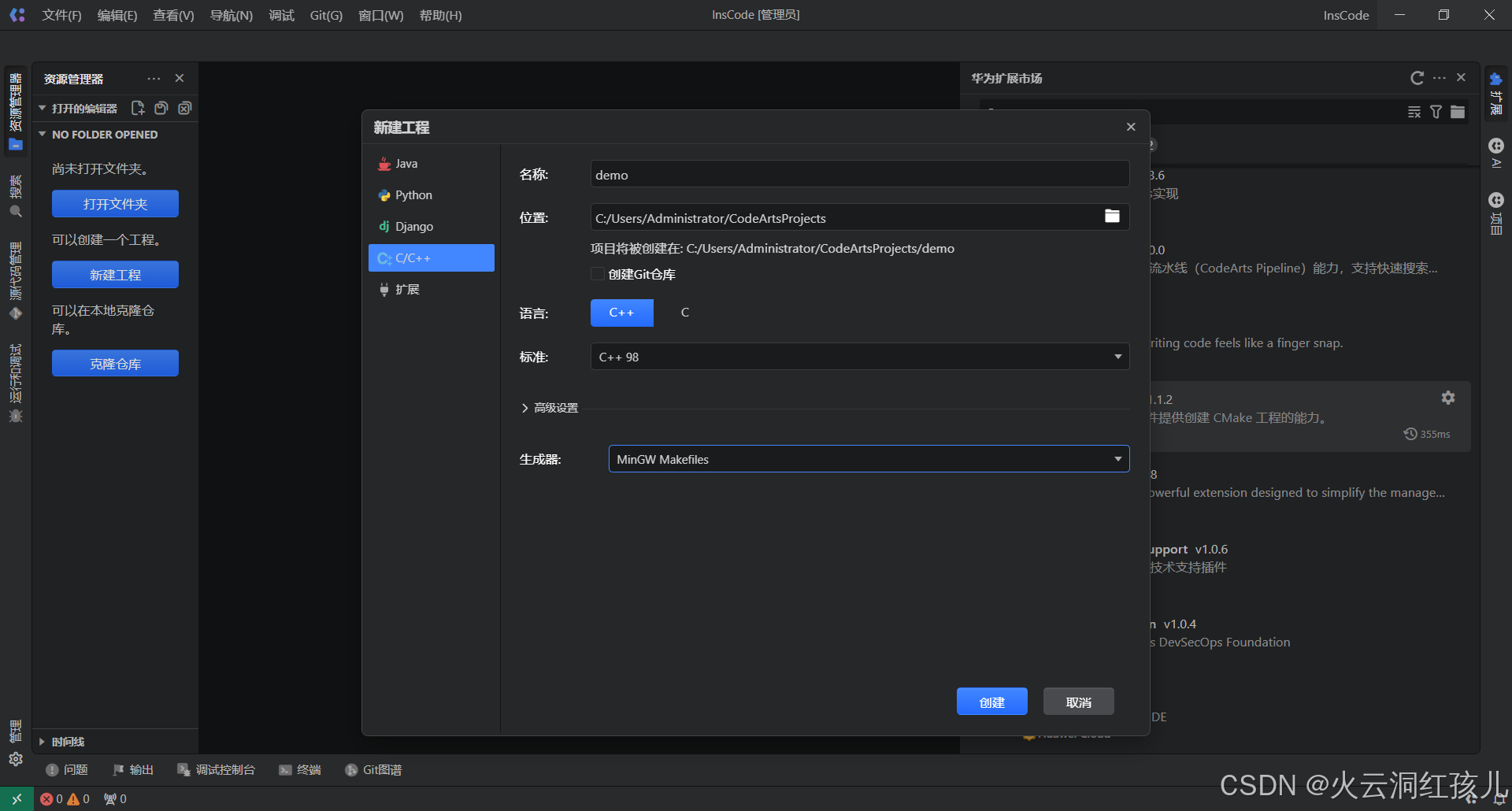Click the InsCode button in title bar

coord(1346,15)
